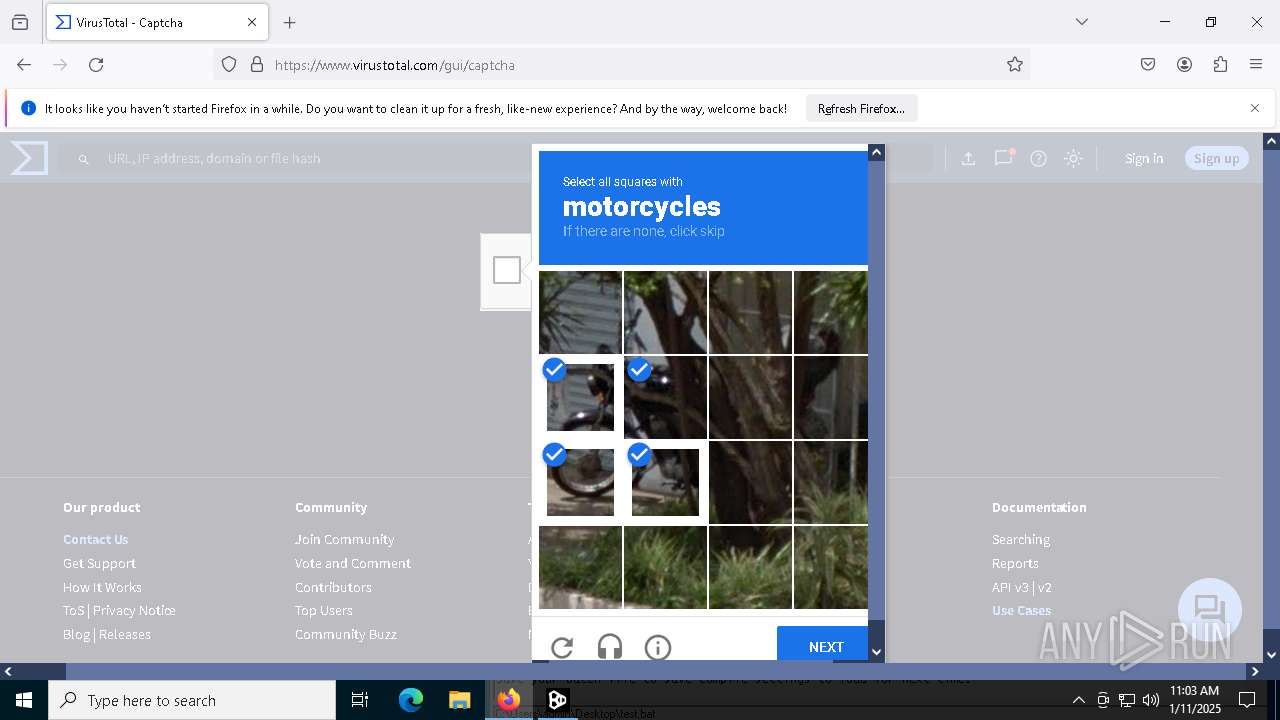Dismiss the Firefox notification bar
Viewport: 1280px width, 720px height.
[1255, 108]
